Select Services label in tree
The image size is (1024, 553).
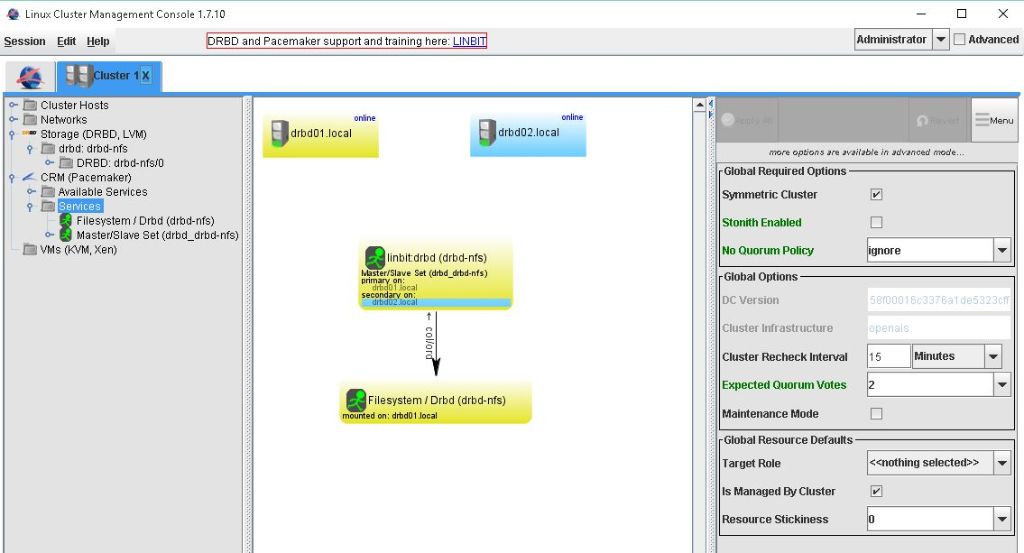pyautogui.click(x=80, y=206)
